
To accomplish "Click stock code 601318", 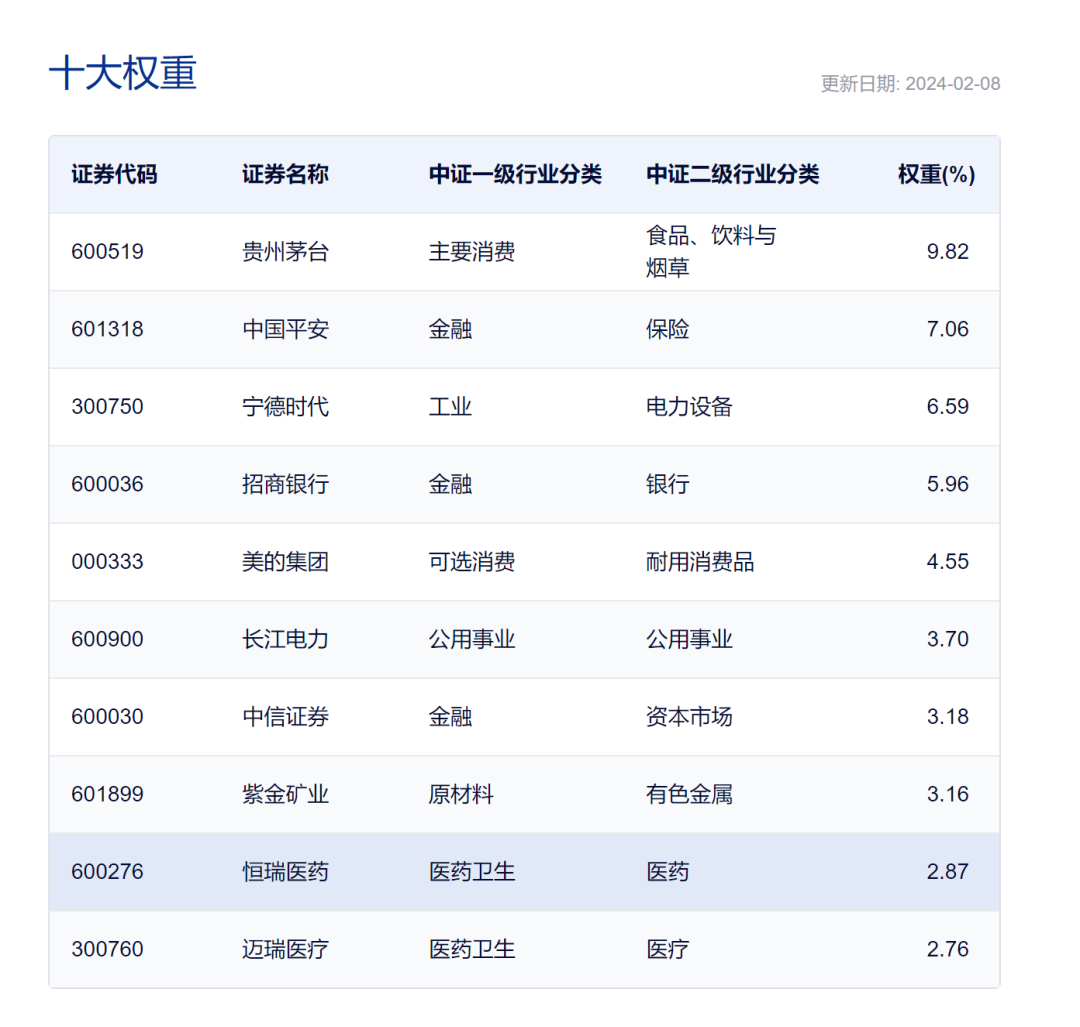I will 107,329.
